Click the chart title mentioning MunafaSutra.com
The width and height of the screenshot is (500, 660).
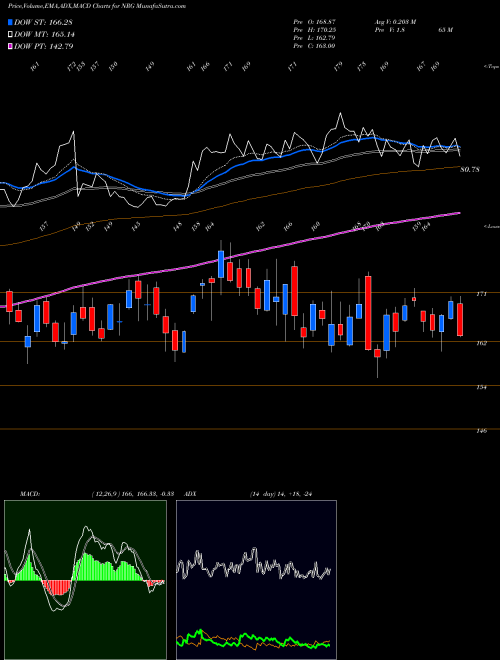point(97,6)
